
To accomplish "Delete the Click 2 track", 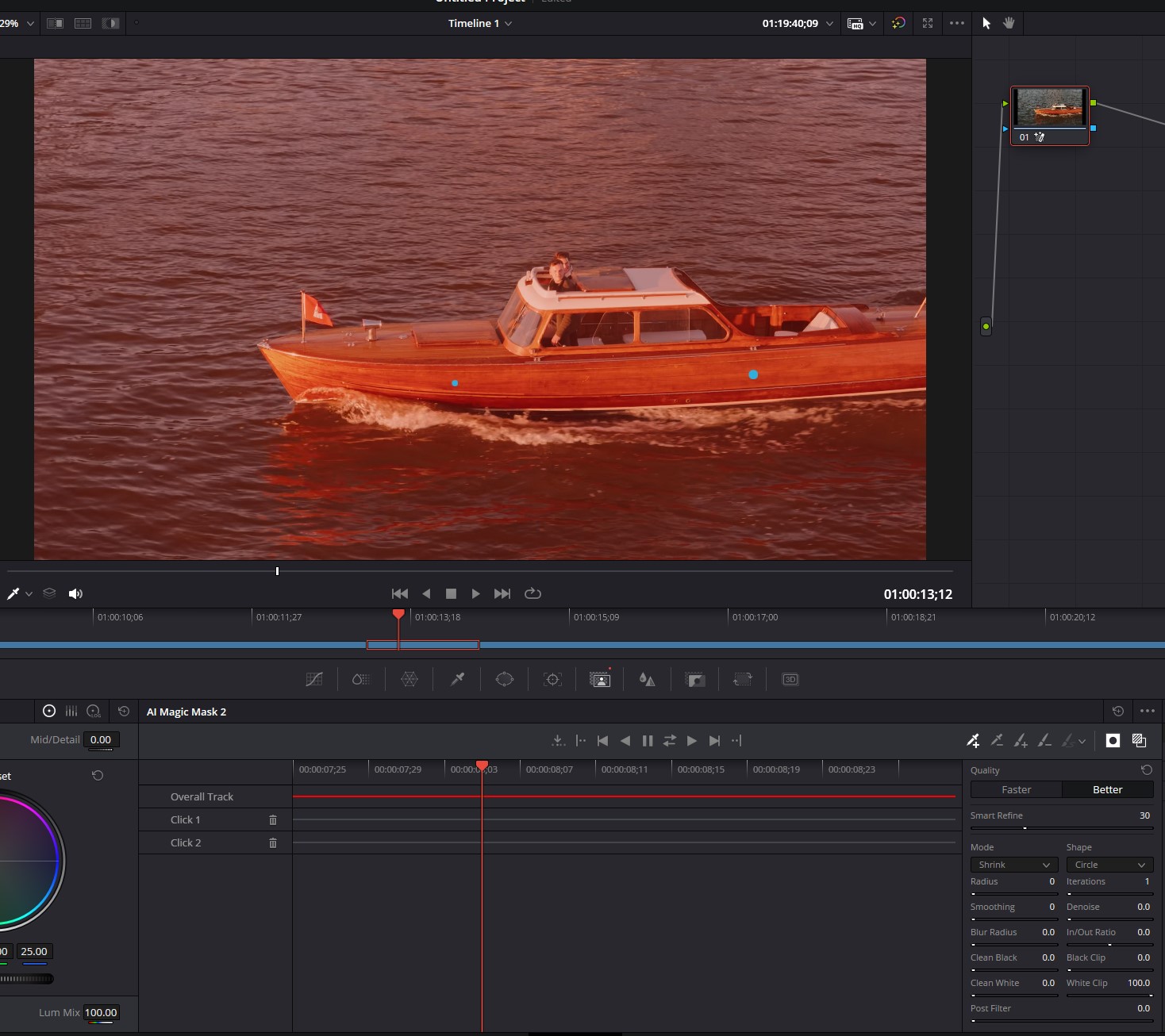I will pyautogui.click(x=273, y=842).
